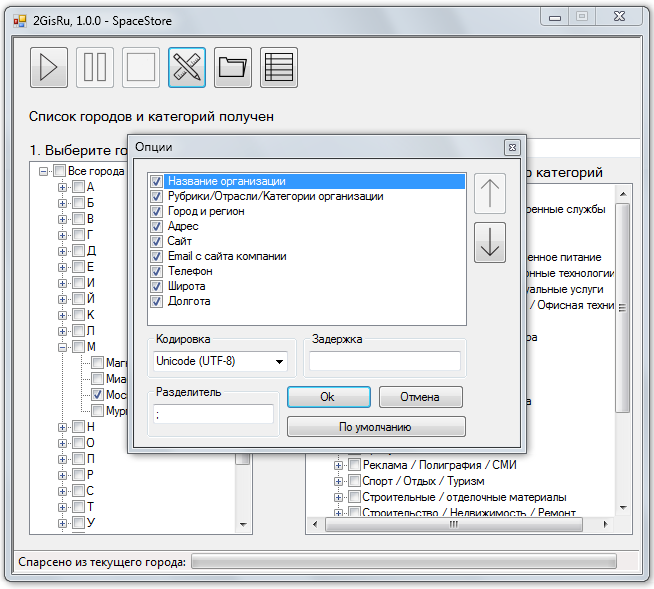The height and width of the screenshot is (589, 654).
Task: Check the Спорт / Отдых / Туризм checkbox
Action: click(x=355, y=481)
